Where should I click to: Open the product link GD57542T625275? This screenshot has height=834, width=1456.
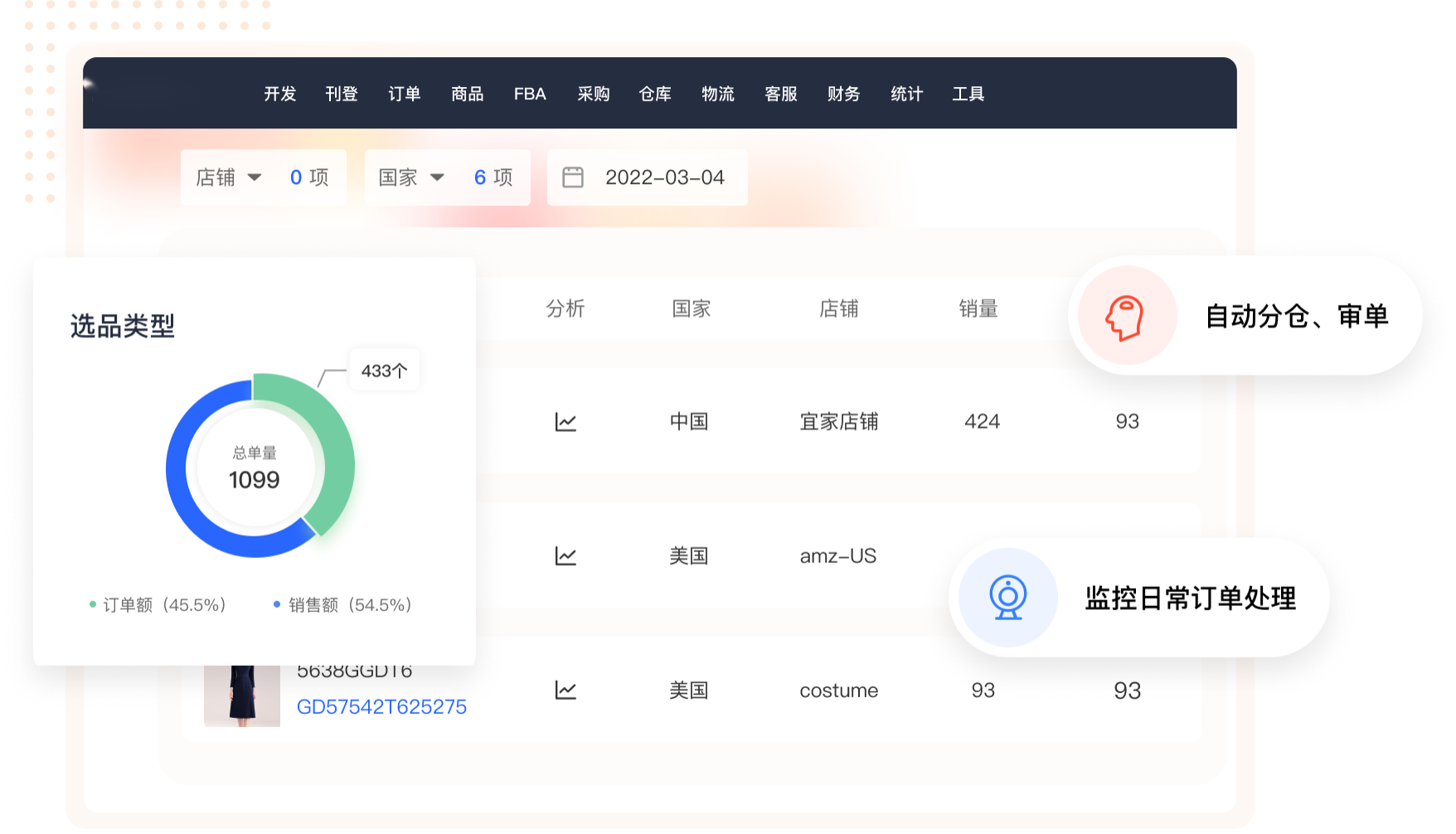coord(381,707)
